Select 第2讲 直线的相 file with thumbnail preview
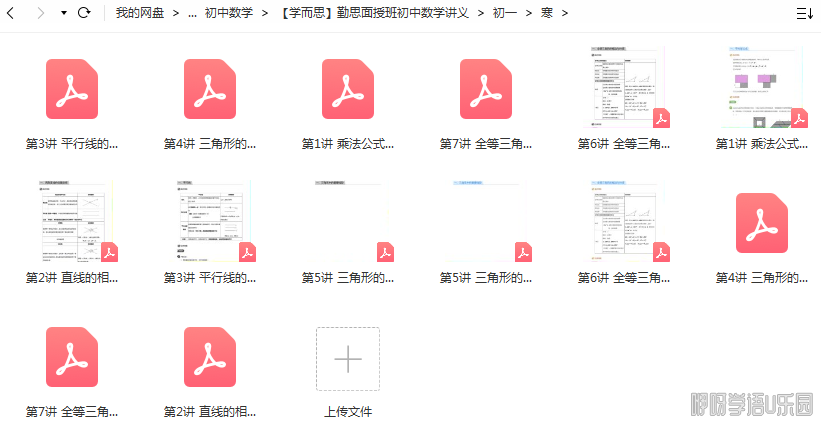The image size is (821, 430). [x=72, y=222]
